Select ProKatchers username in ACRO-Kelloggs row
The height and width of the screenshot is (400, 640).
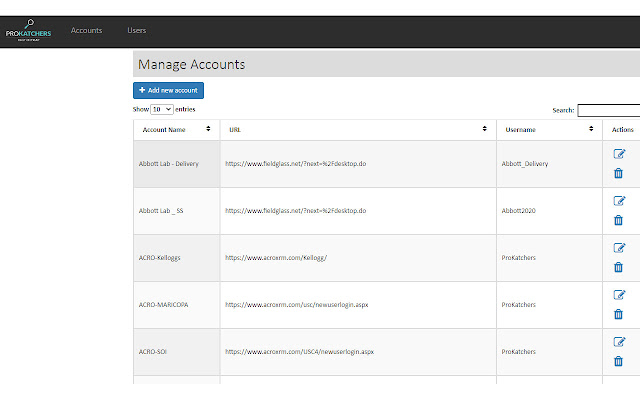[x=549, y=258]
